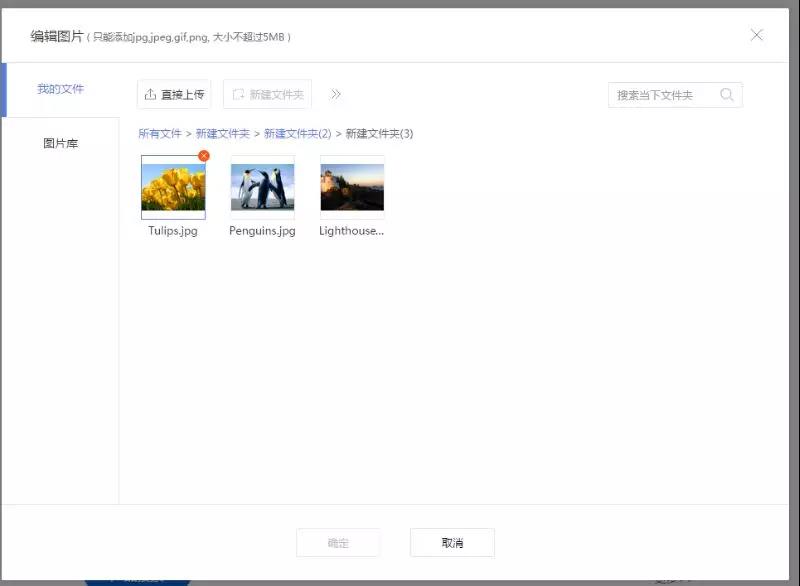
Task: Click the Tulips.jpg file name
Action: click(x=173, y=231)
